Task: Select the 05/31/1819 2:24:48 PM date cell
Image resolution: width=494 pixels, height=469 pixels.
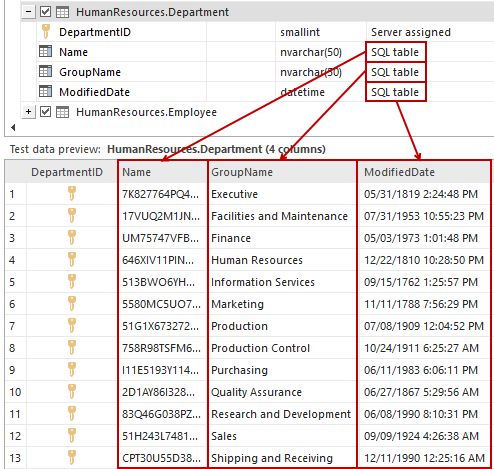Action: [424, 194]
